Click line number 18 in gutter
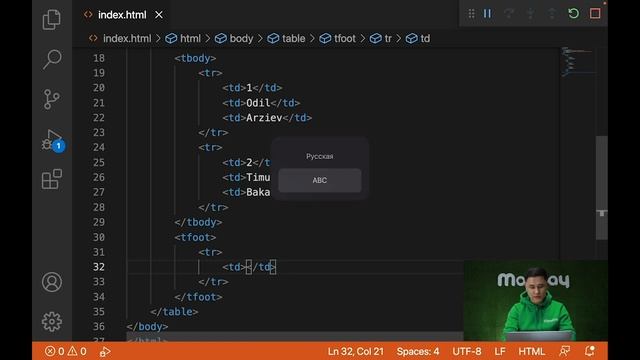Image resolution: width=640 pixels, height=360 pixels. click(x=99, y=58)
